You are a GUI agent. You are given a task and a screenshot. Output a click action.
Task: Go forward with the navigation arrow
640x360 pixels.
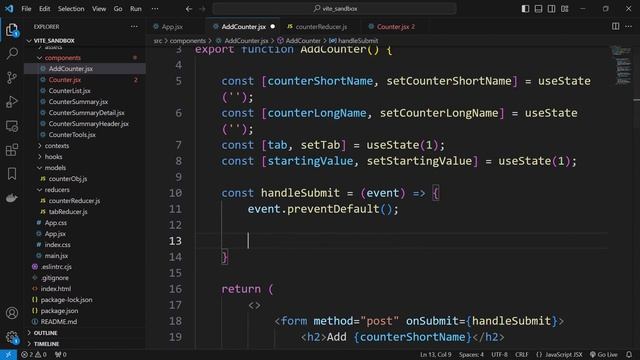202,9
